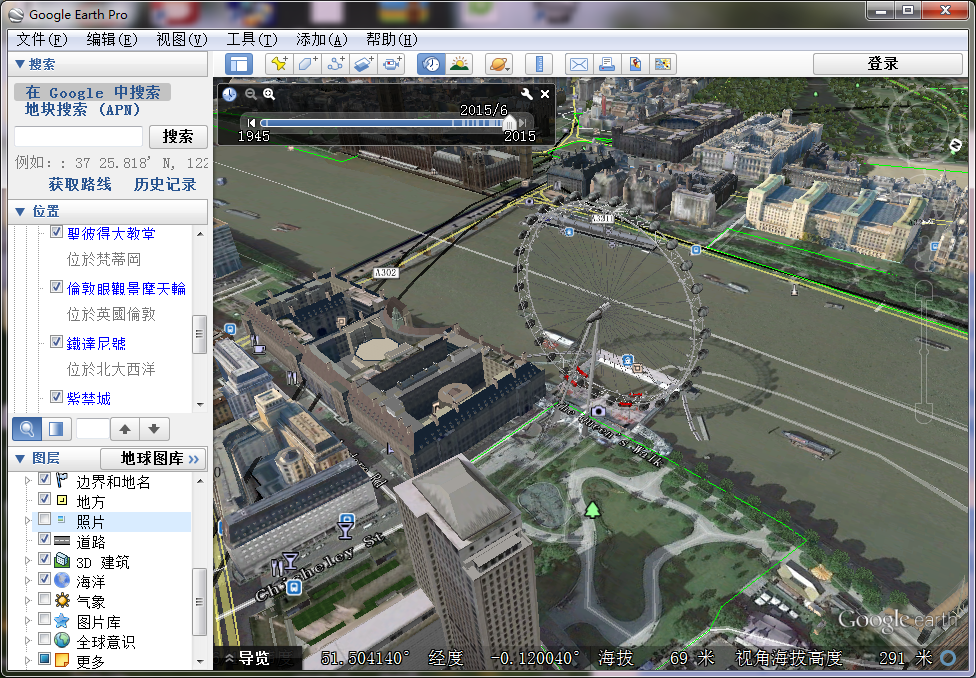Expand the 照片 layer tree node
Image resolution: width=976 pixels, height=678 pixels.
(x=27, y=520)
